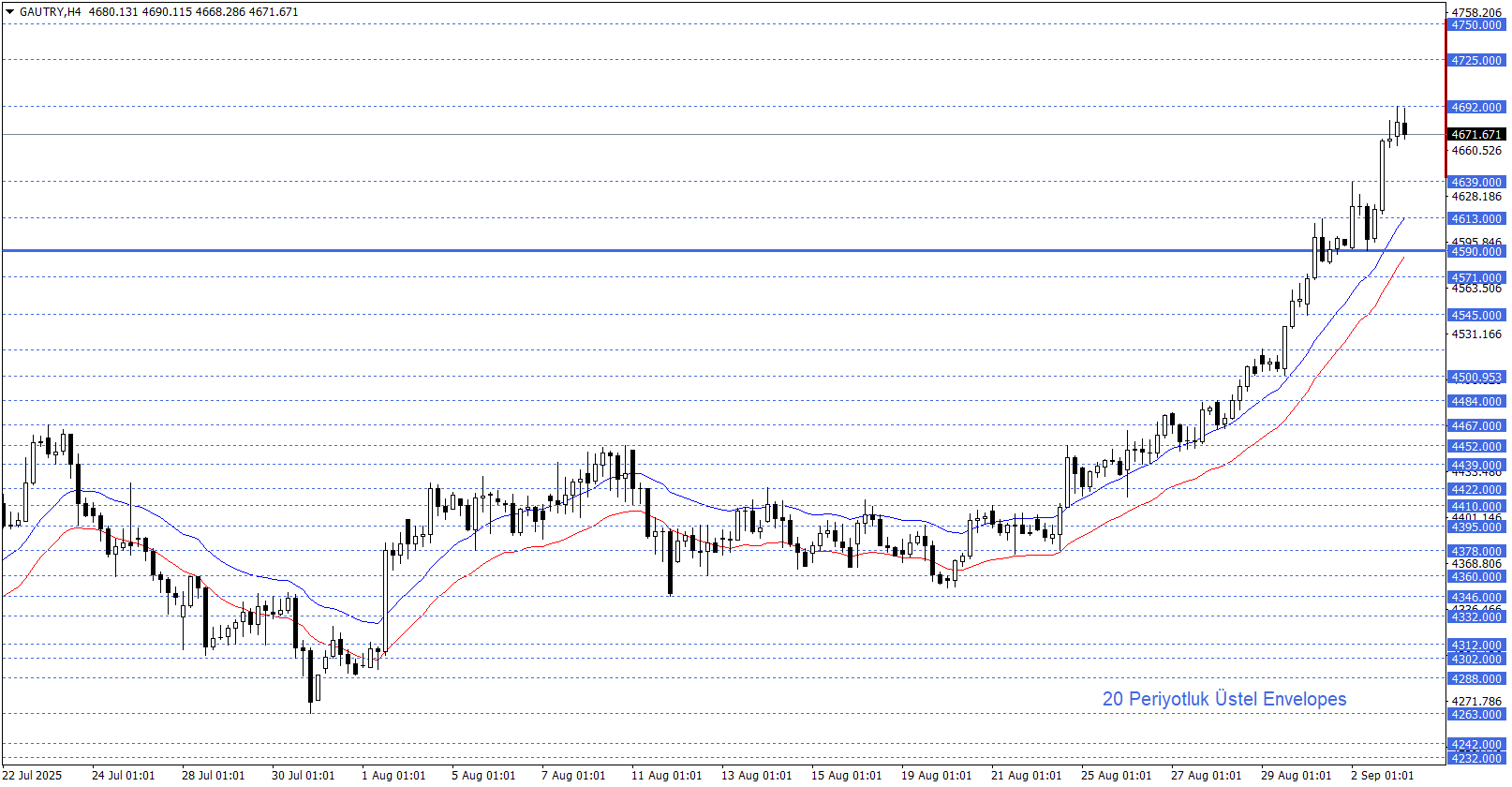1512x787 pixels.
Task: Click the 4422.000 price level label
Action: pos(1476,490)
